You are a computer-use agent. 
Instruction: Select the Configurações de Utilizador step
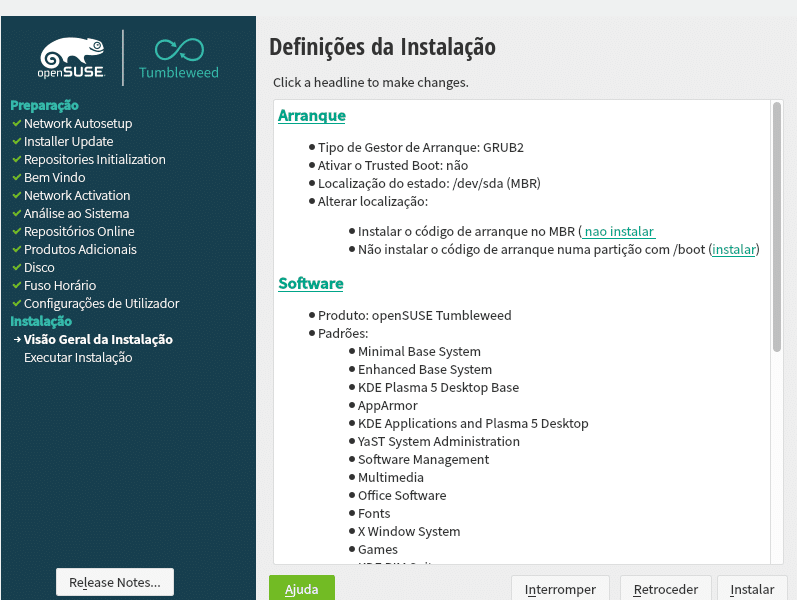click(x=102, y=304)
